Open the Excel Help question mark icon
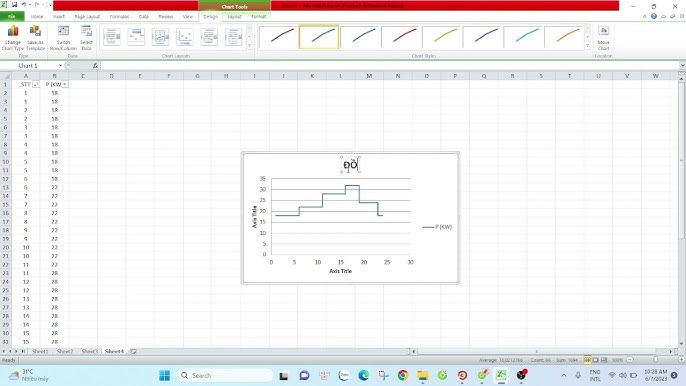The width and height of the screenshot is (686, 386). pos(654,16)
